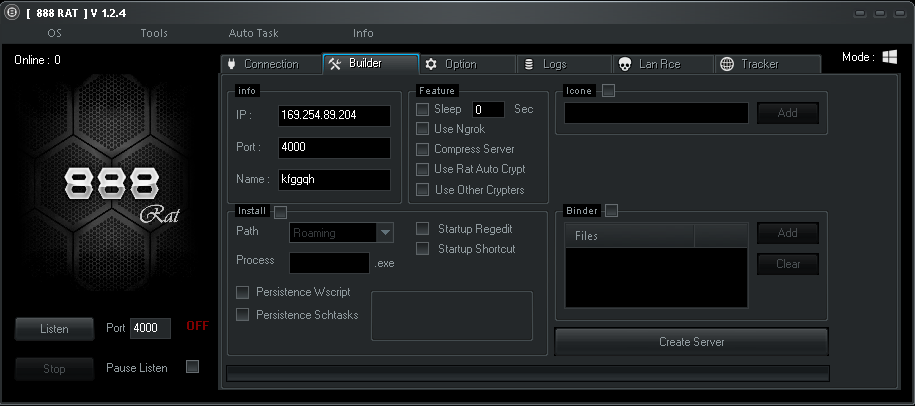
Task: Click the tools icon on Builder tab
Action: (335, 64)
